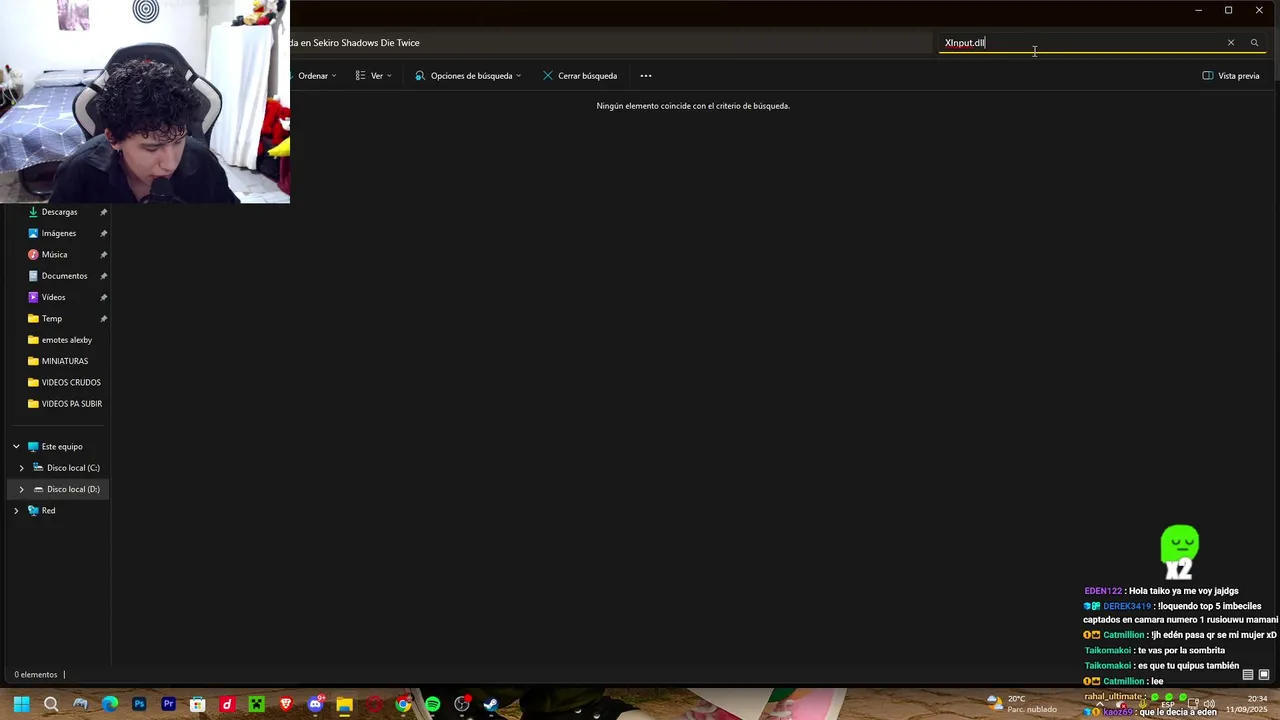
Task: Switch to large icons view in status bar
Action: [x=1264, y=675]
